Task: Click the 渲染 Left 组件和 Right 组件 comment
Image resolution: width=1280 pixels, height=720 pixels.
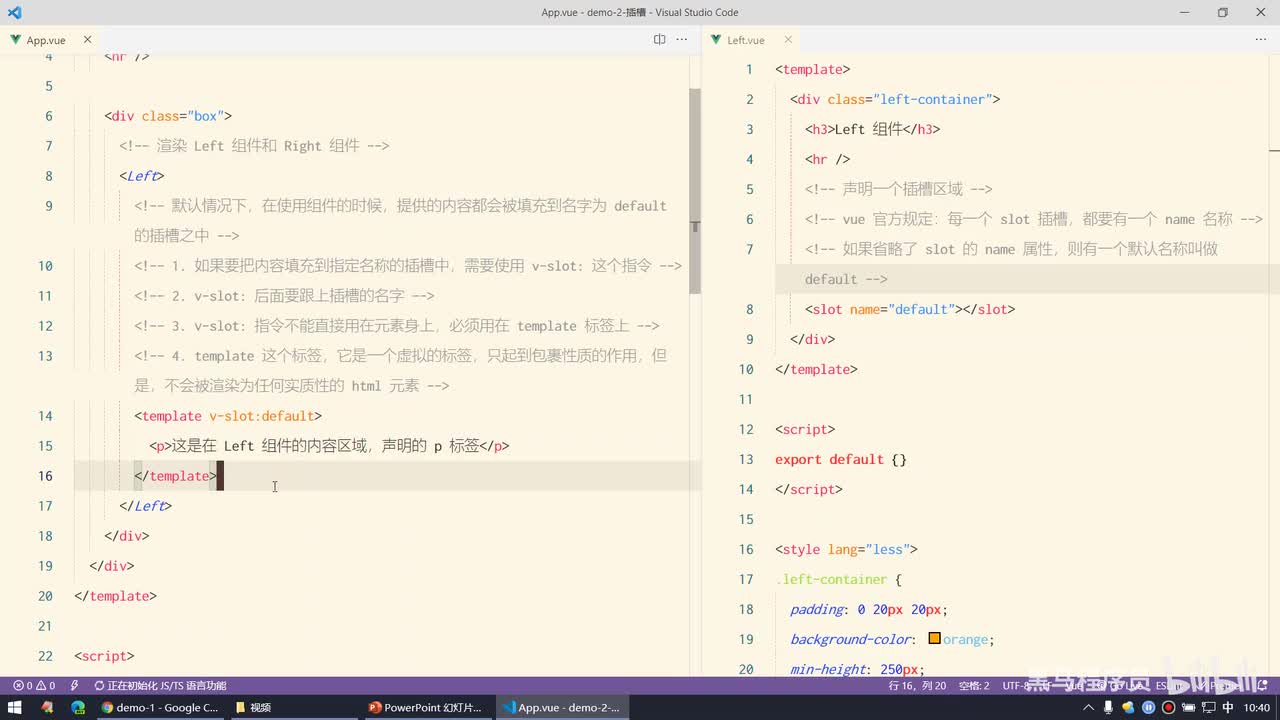Action: [x=254, y=146]
